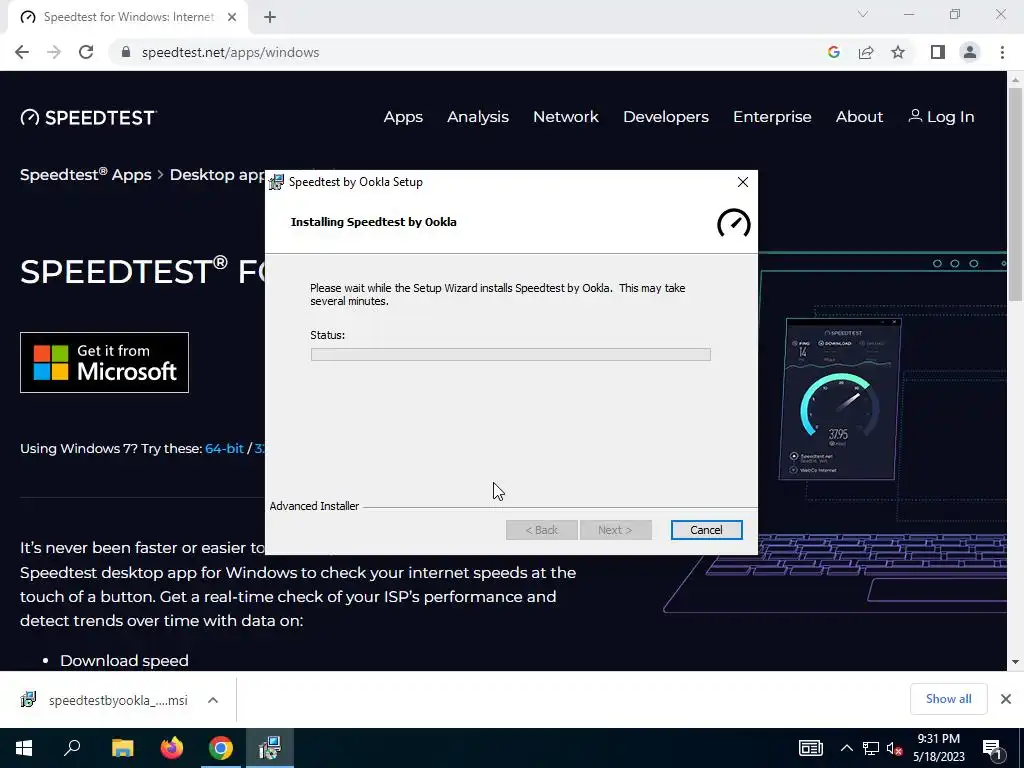Click Speedtest Apps breadcrumb link
Screen dimensions: 1024x768
coord(86,175)
